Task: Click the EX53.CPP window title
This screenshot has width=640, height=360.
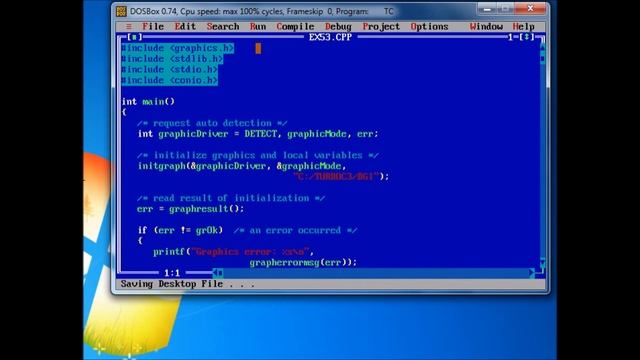Action: (330, 37)
